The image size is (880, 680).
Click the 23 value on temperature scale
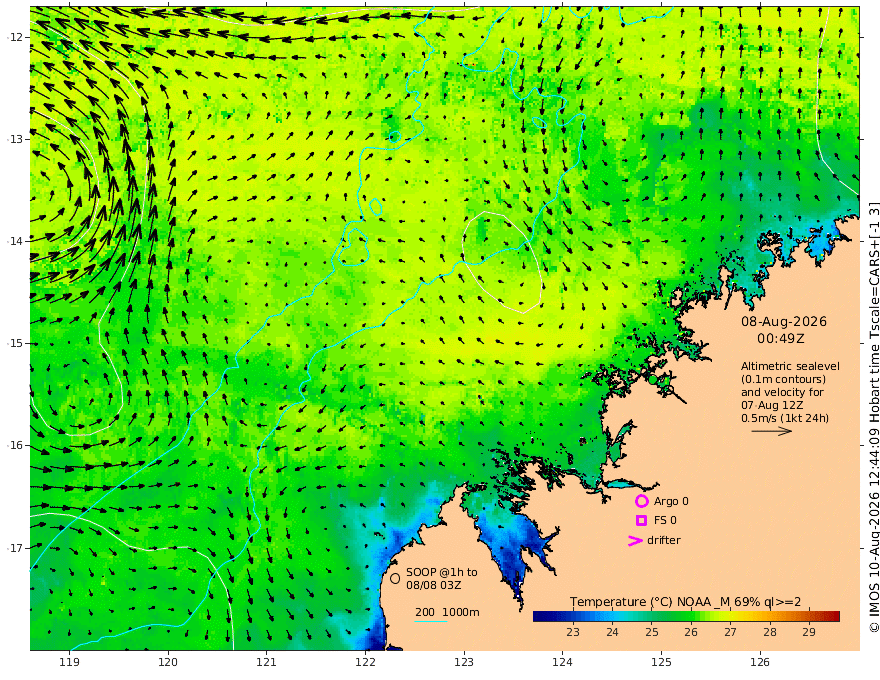click(572, 632)
